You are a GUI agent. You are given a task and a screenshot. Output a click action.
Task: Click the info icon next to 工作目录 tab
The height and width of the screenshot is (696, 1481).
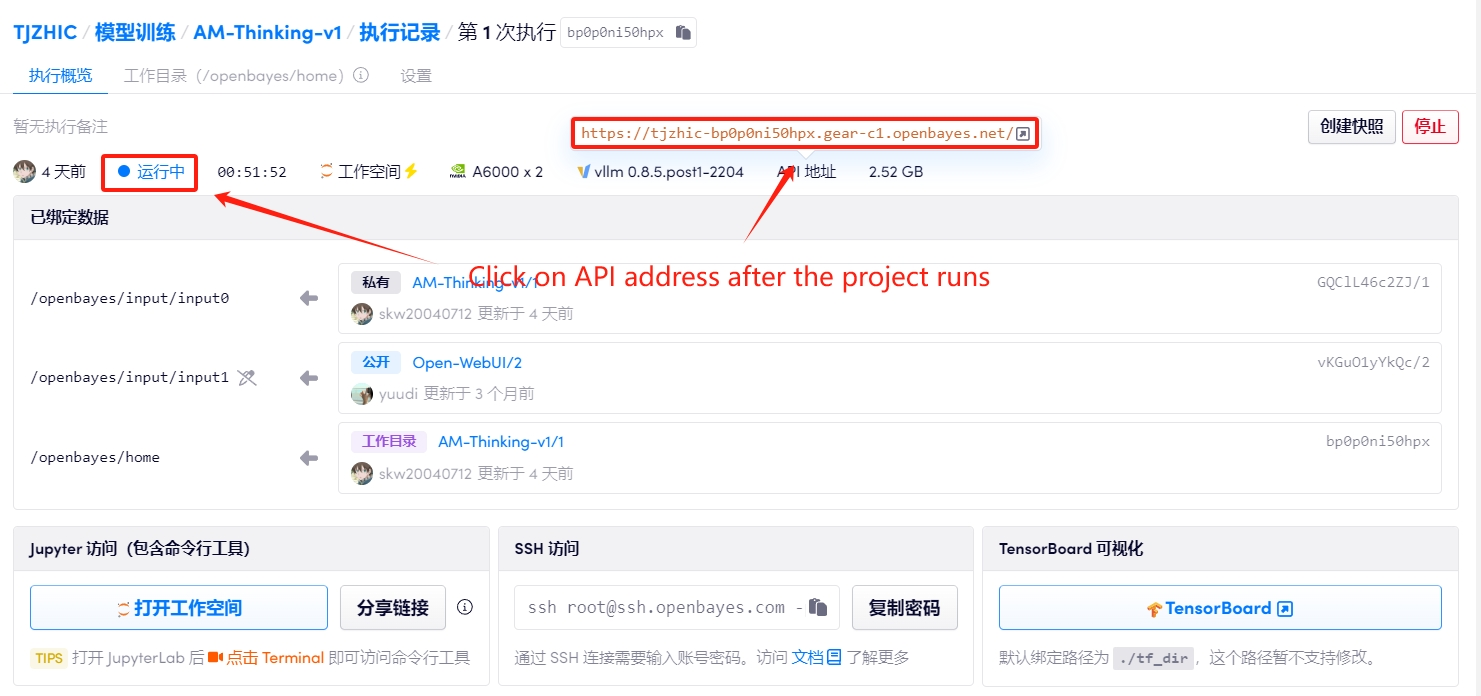(x=361, y=75)
